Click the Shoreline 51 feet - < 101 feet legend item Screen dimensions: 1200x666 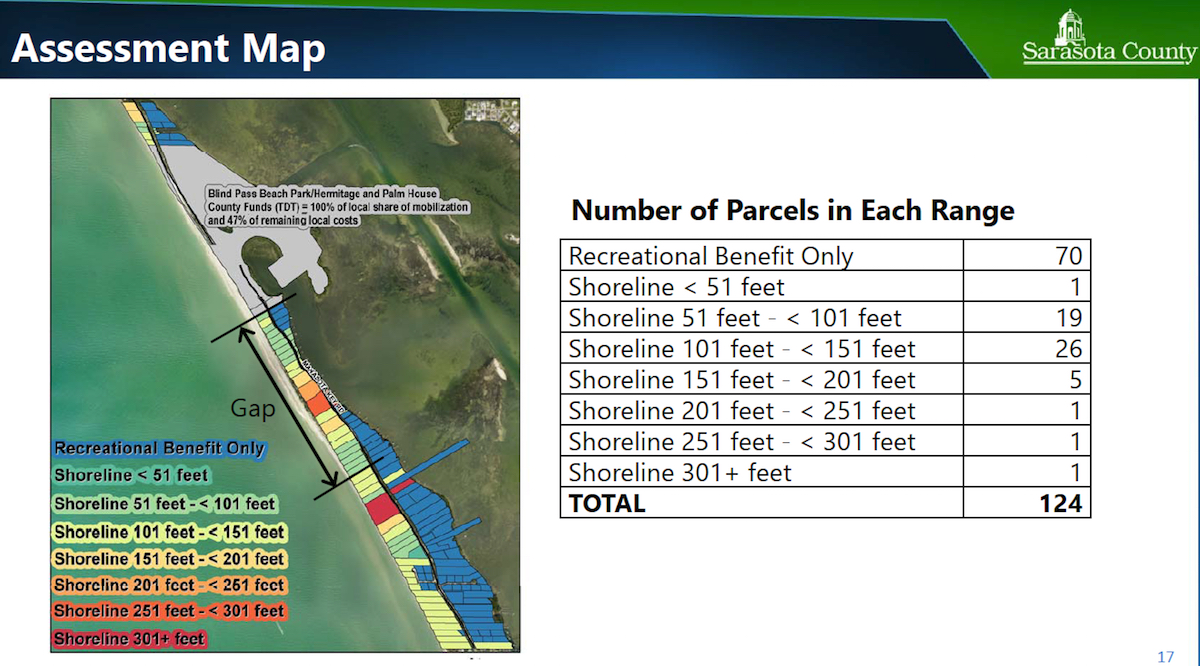[165, 504]
